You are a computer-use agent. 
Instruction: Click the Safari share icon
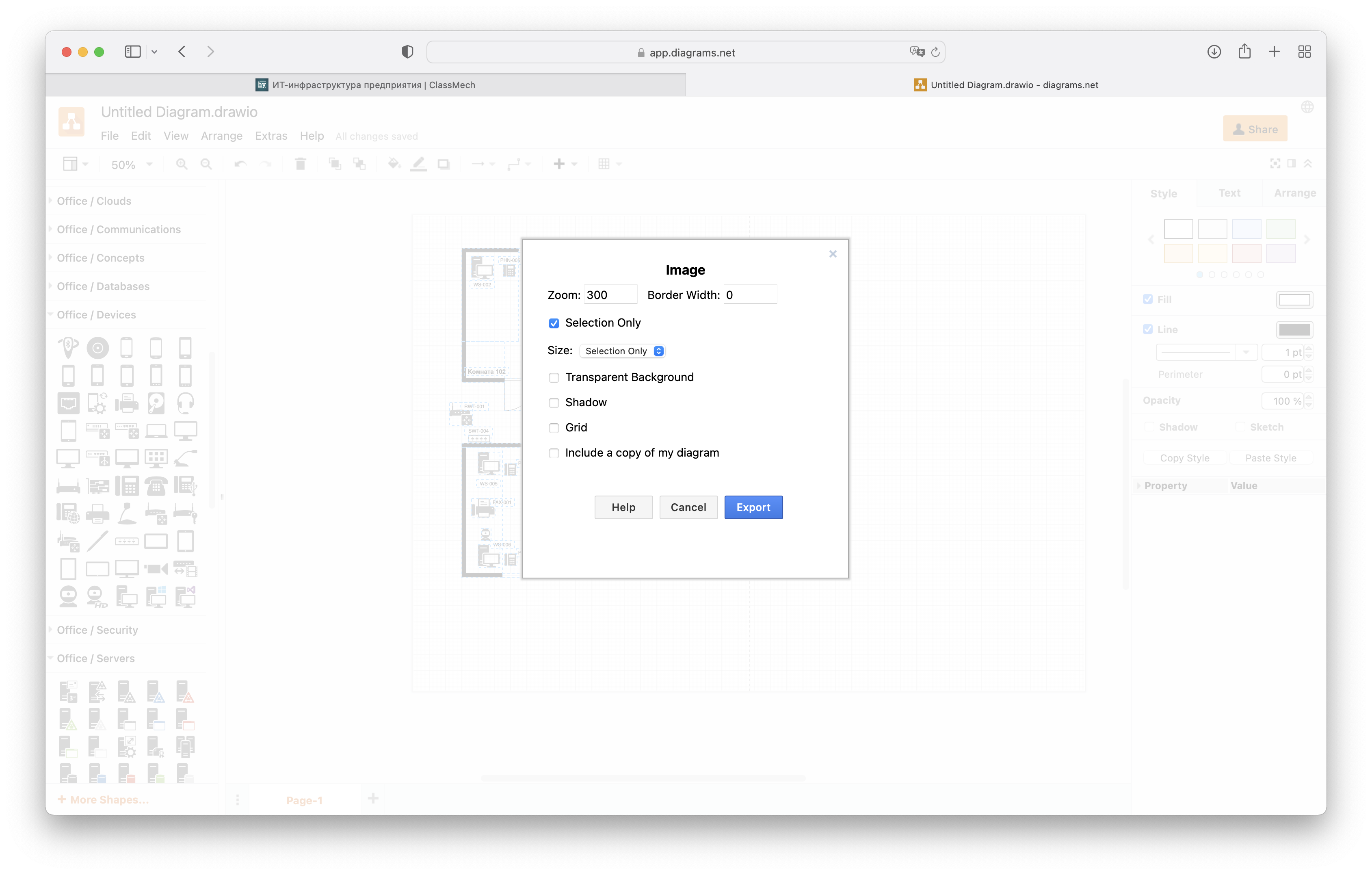pos(1244,51)
